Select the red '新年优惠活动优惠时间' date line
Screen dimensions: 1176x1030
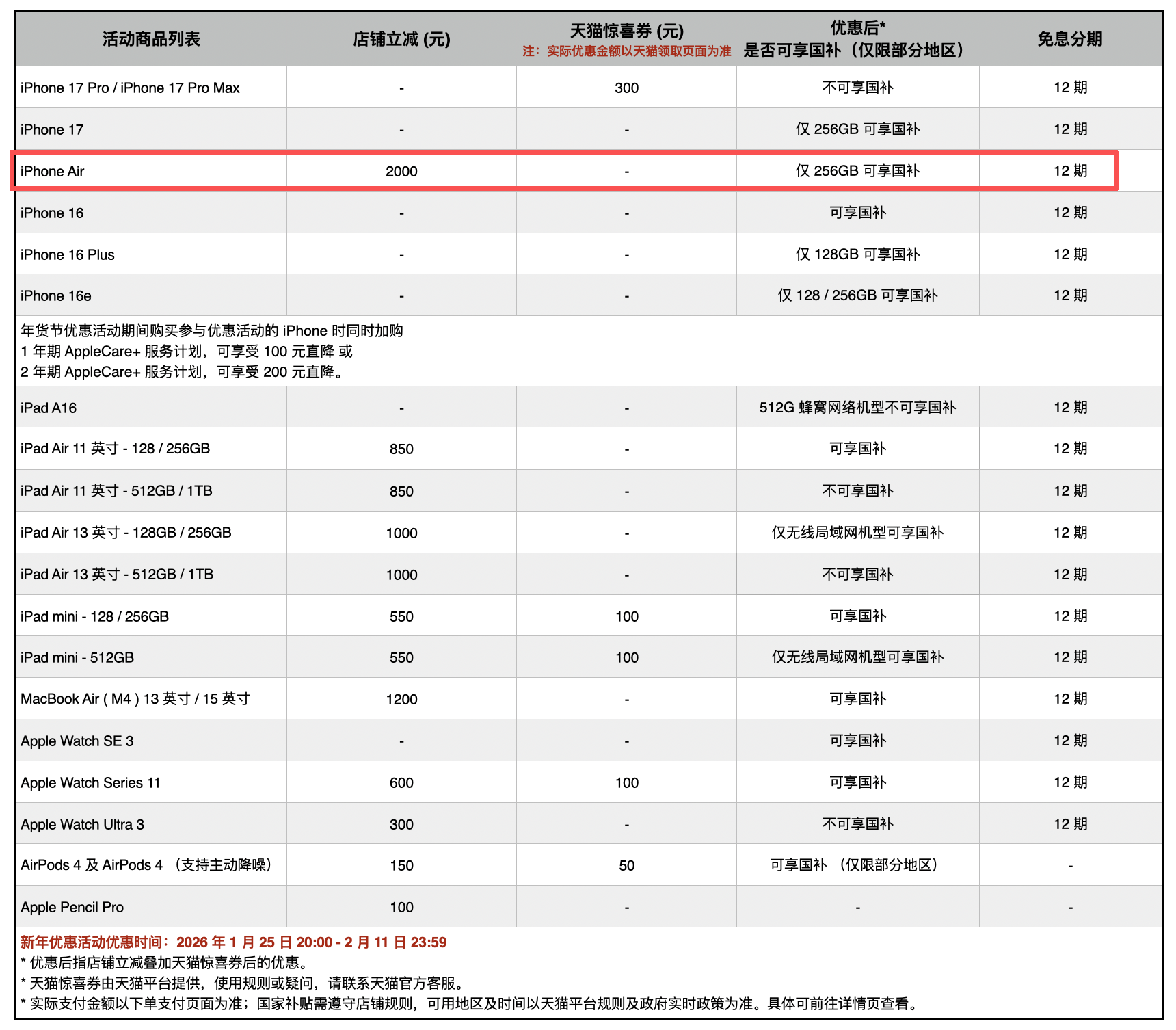[x=234, y=942]
